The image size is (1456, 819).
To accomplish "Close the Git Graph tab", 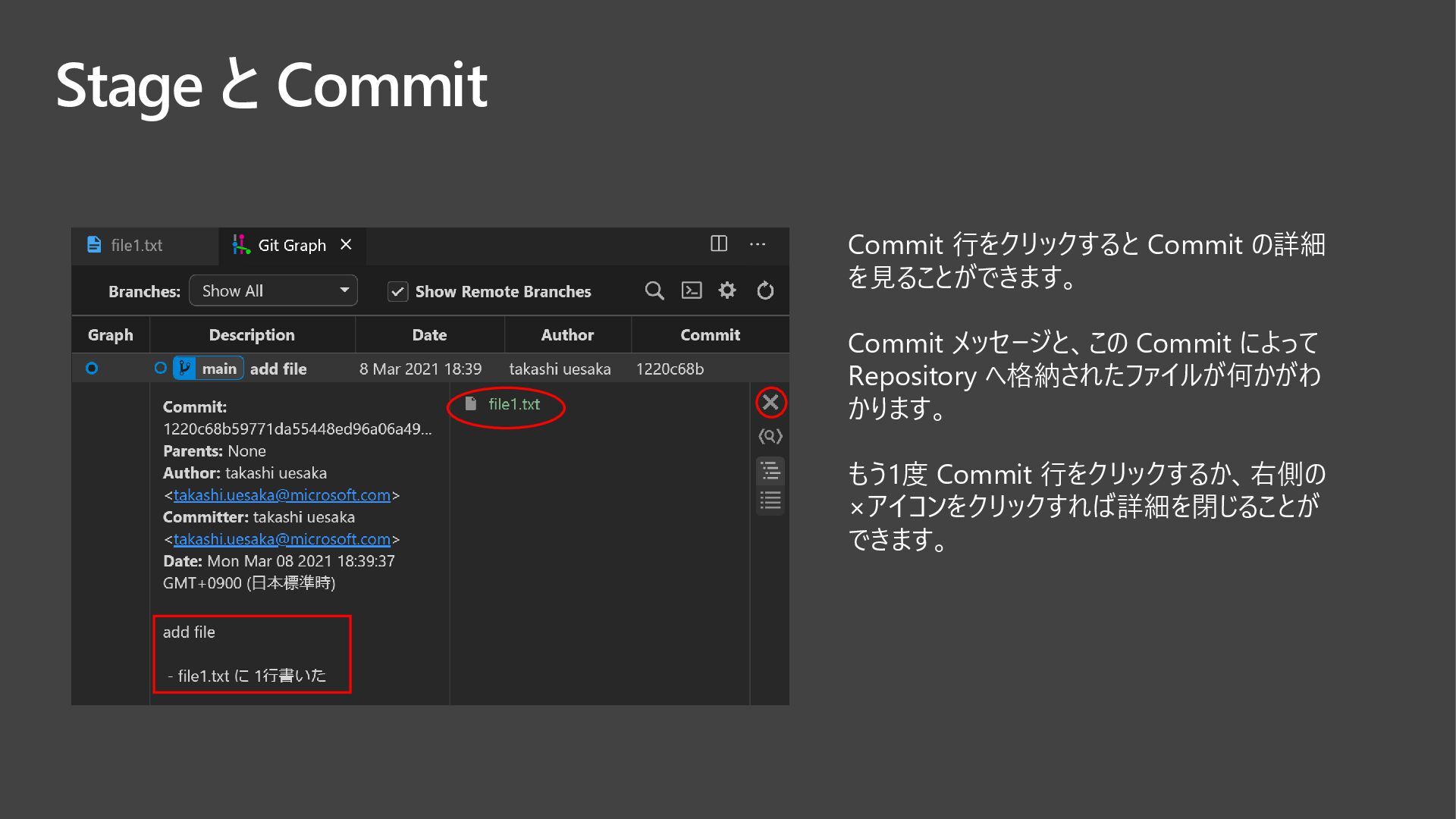I will (347, 244).
